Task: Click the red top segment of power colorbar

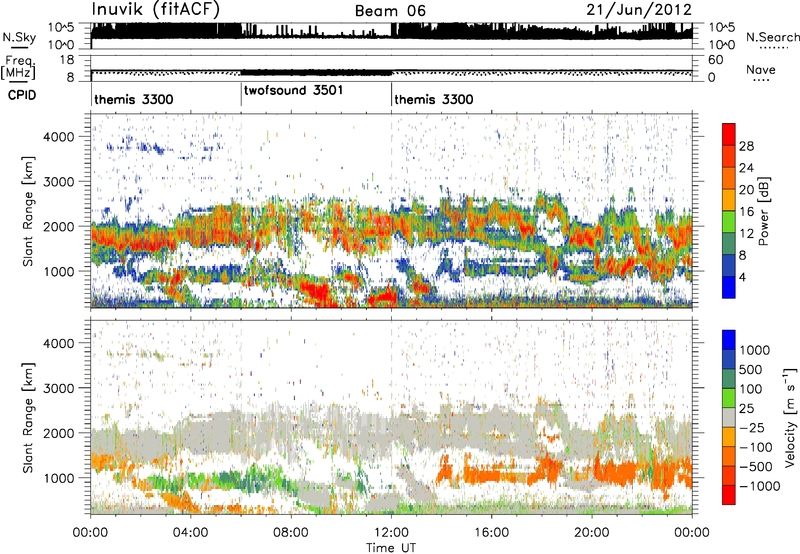Action: point(729,134)
